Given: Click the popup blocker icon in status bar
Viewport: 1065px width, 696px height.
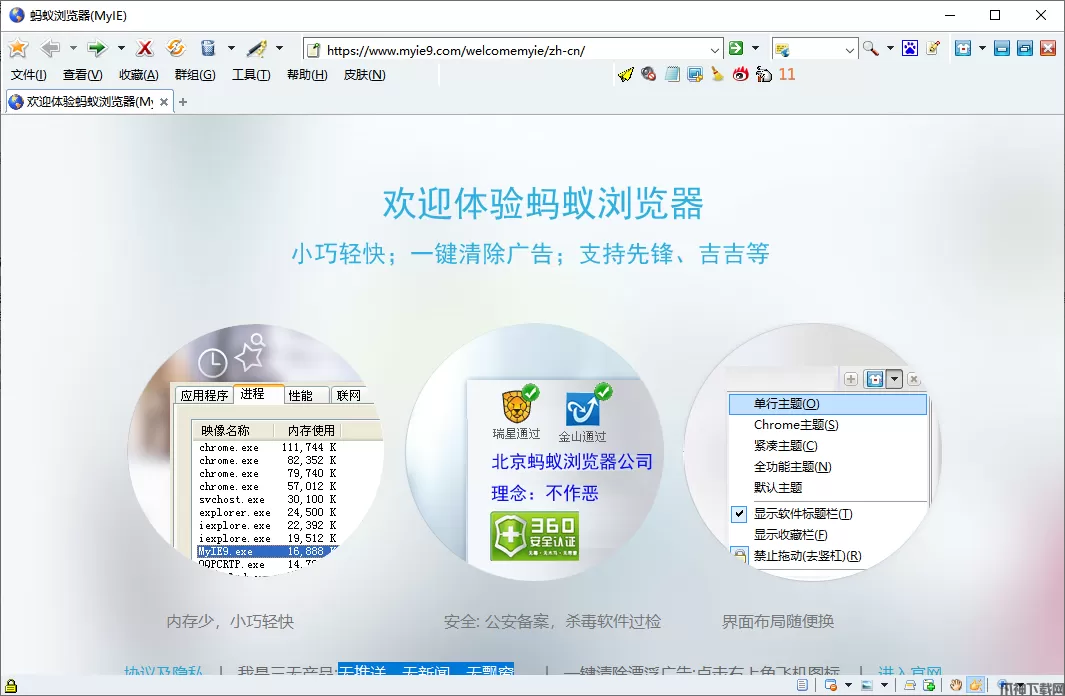Looking at the screenshot, I should pos(830,685).
